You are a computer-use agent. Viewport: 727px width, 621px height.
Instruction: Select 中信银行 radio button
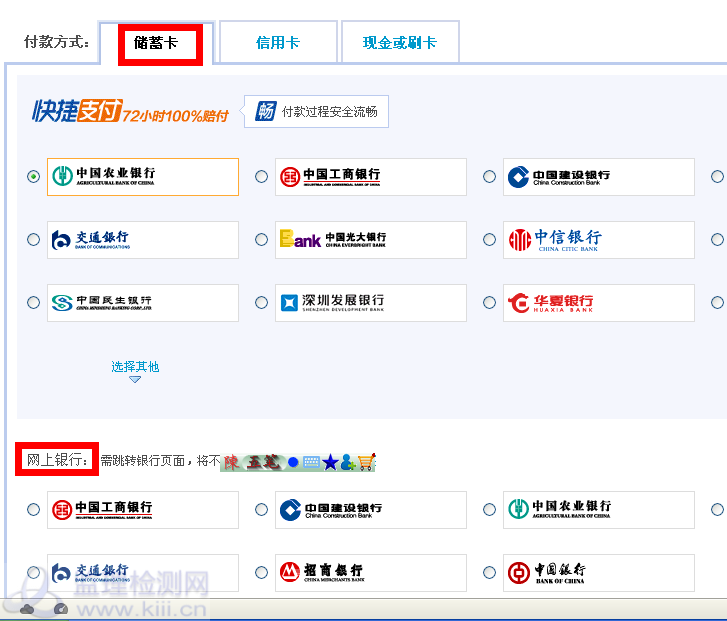490,240
